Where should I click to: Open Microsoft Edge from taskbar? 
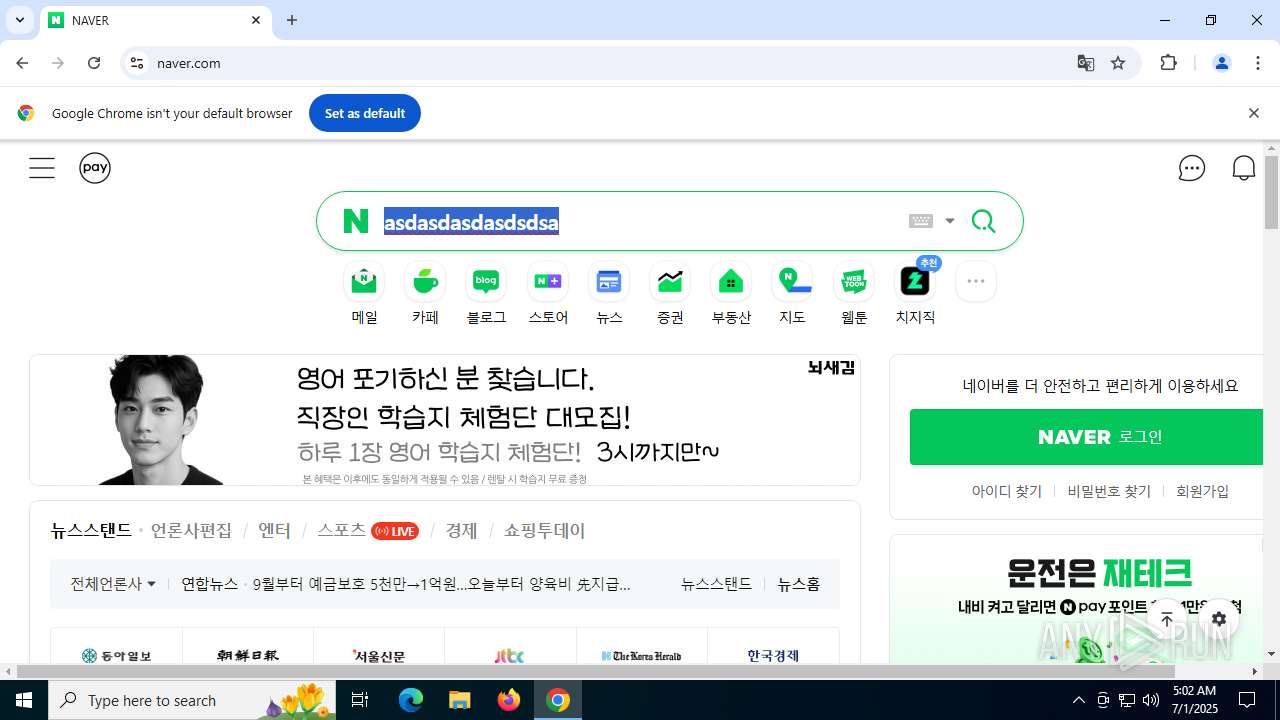click(x=411, y=700)
